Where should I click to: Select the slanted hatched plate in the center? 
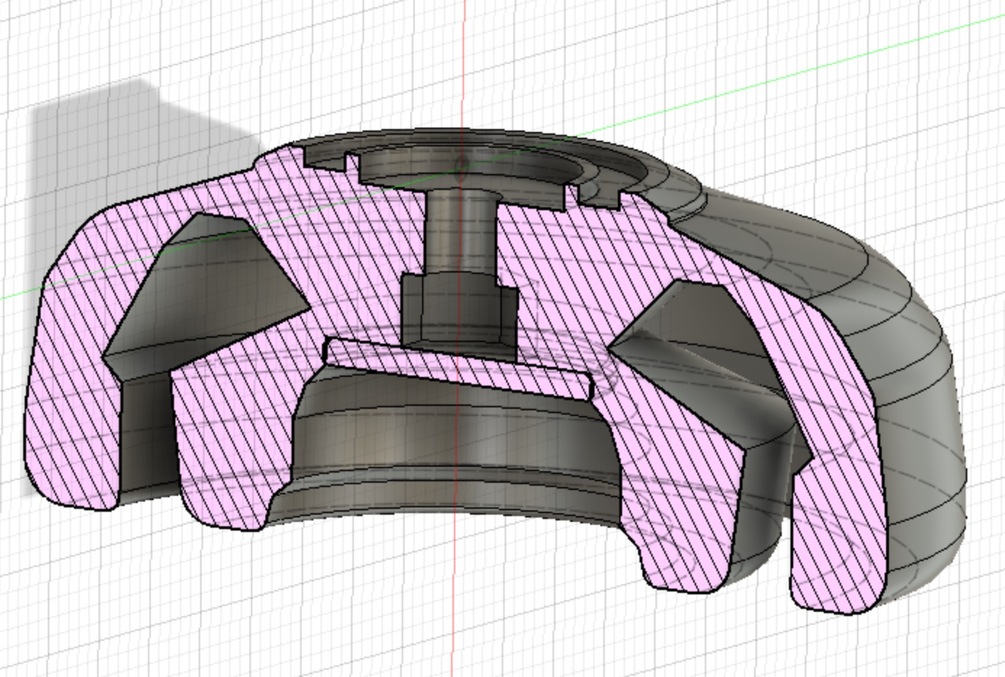point(459,368)
